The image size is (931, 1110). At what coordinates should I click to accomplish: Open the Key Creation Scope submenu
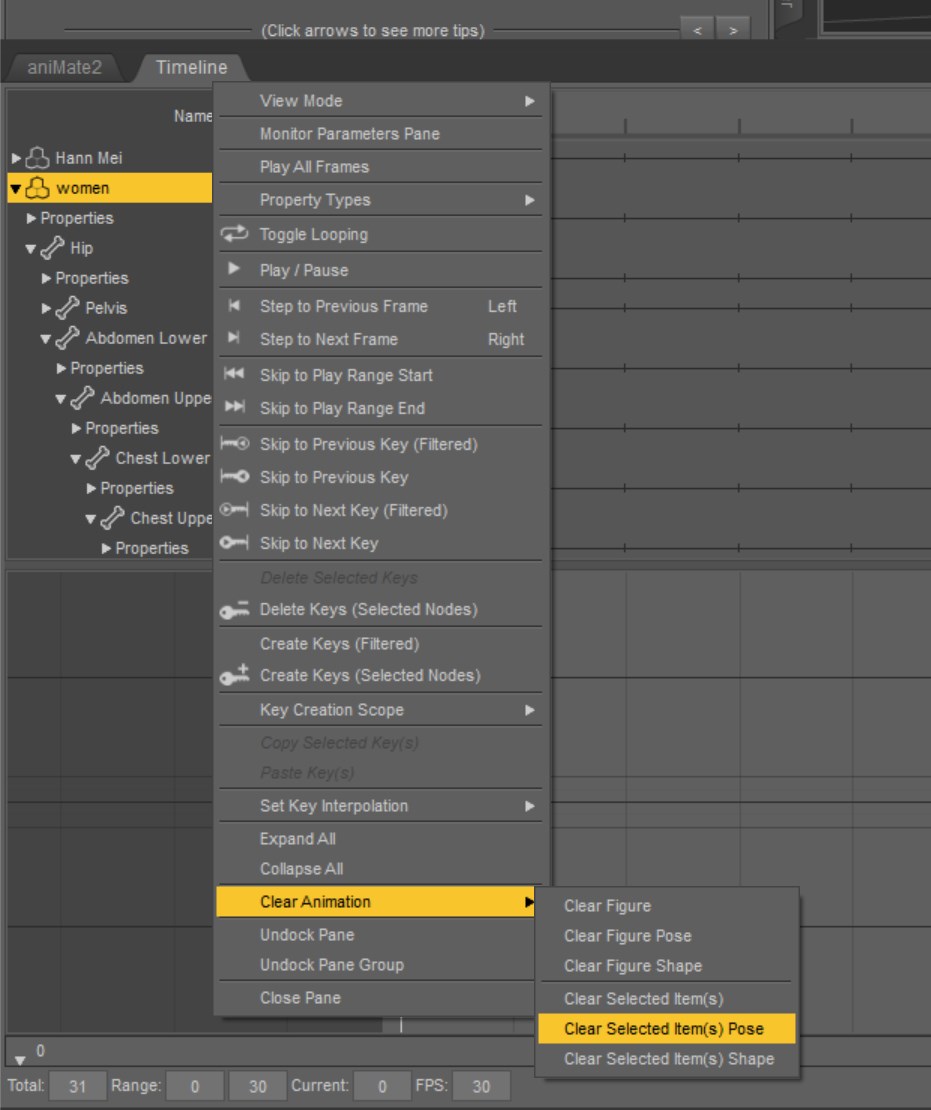[x=381, y=709]
